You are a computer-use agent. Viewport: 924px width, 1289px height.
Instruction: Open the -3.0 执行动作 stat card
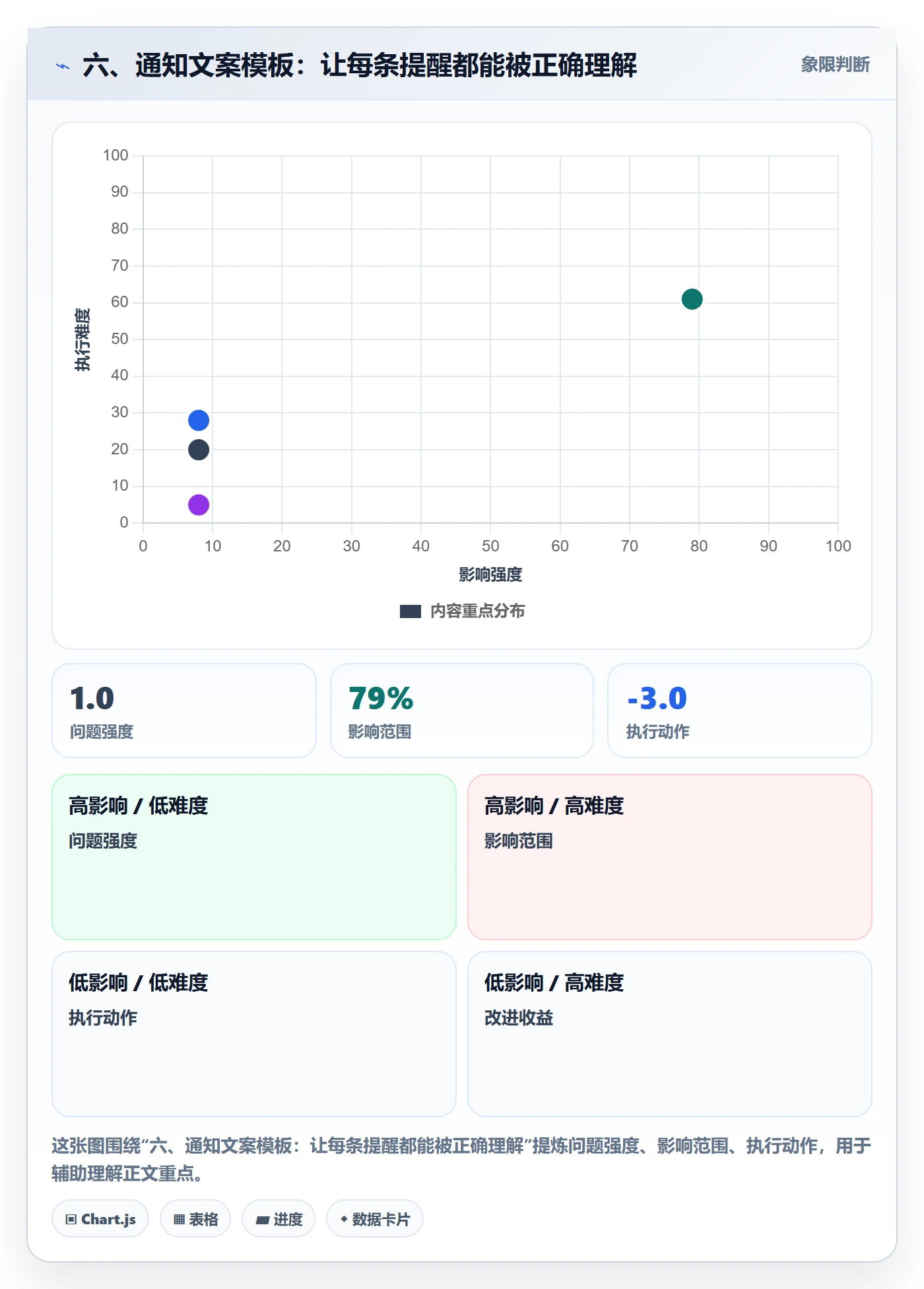pyautogui.click(x=740, y=711)
